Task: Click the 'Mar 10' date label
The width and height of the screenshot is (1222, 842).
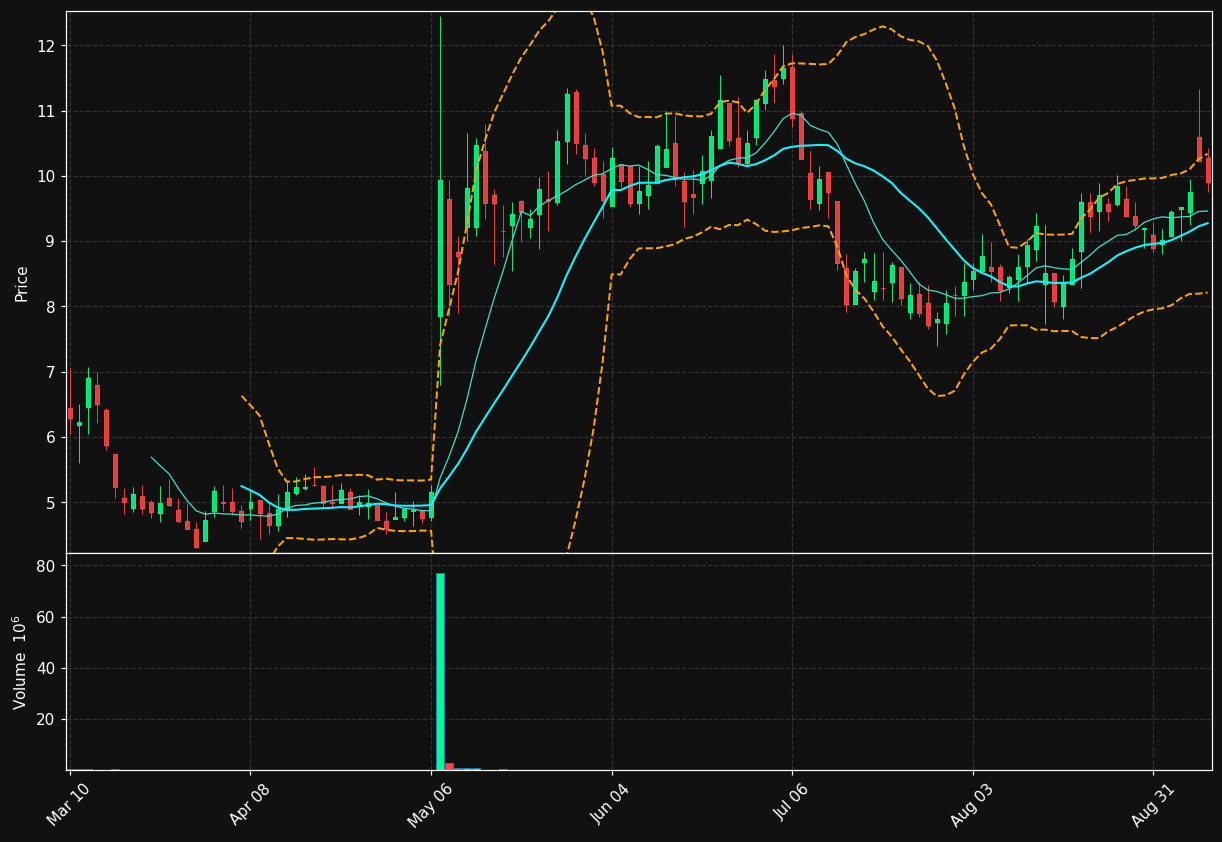Action: pyautogui.click(x=68, y=805)
